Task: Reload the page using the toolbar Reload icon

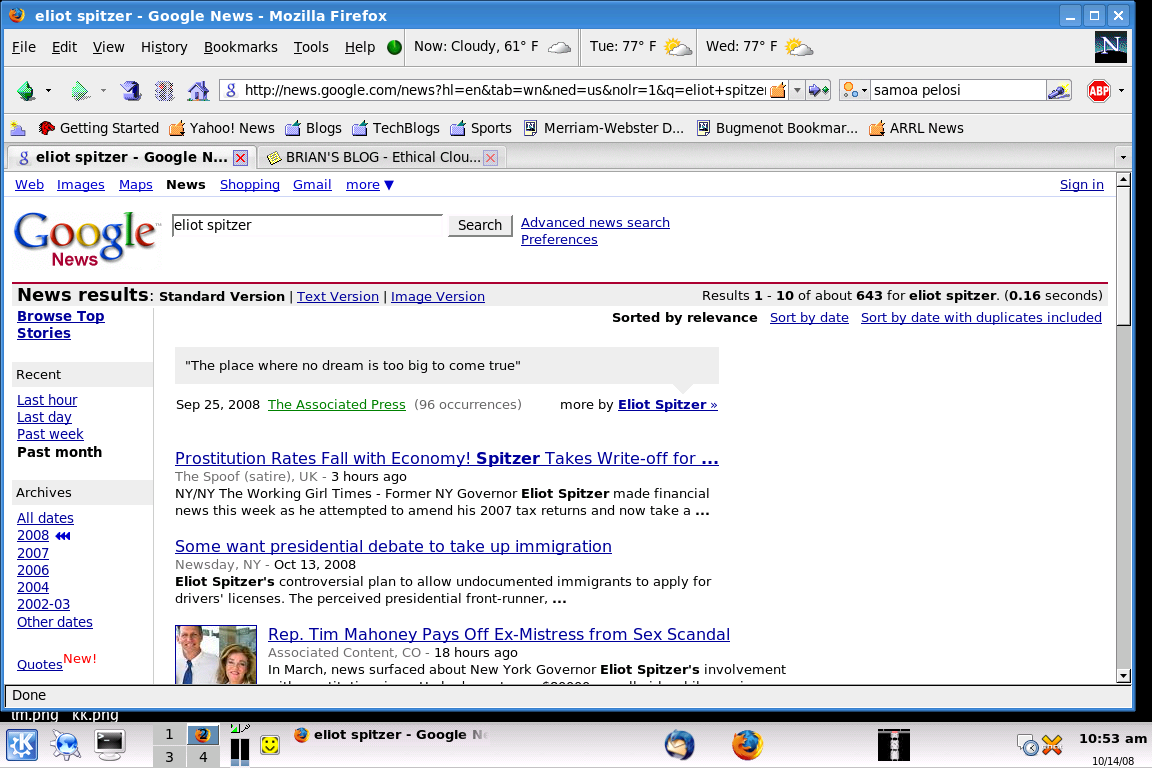Action: pos(131,90)
